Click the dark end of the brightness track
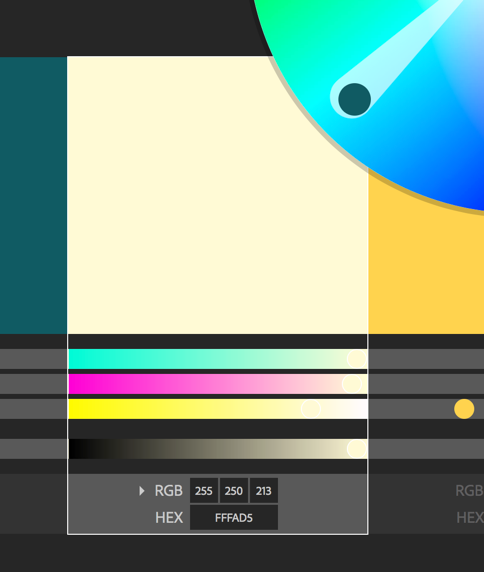484x572 pixels. [x=78, y=449]
